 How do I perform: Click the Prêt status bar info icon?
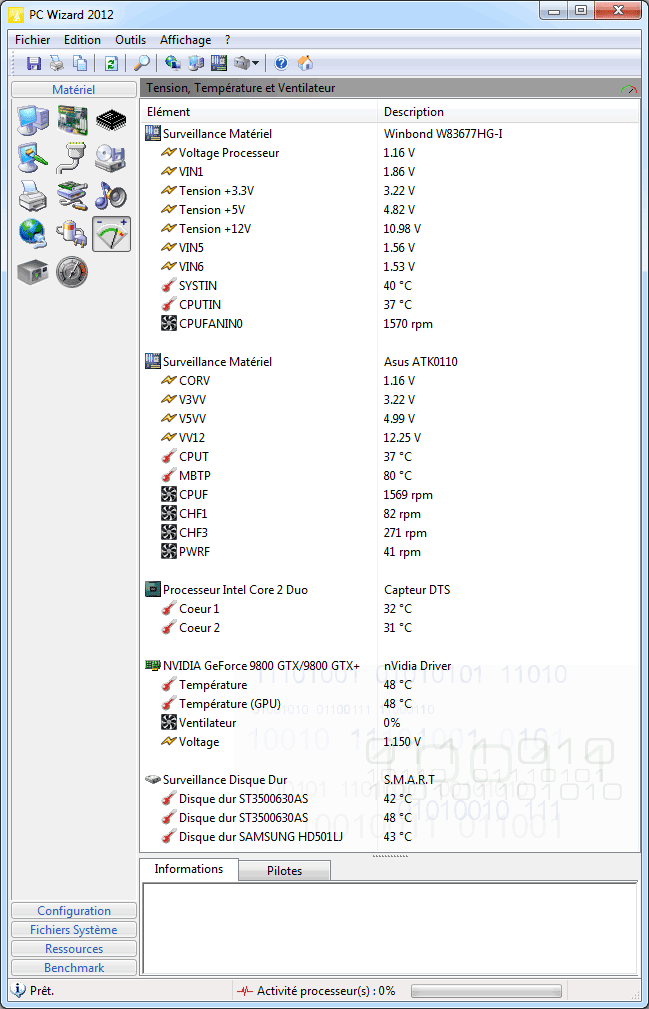pyautogui.click(x=19, y=990)
